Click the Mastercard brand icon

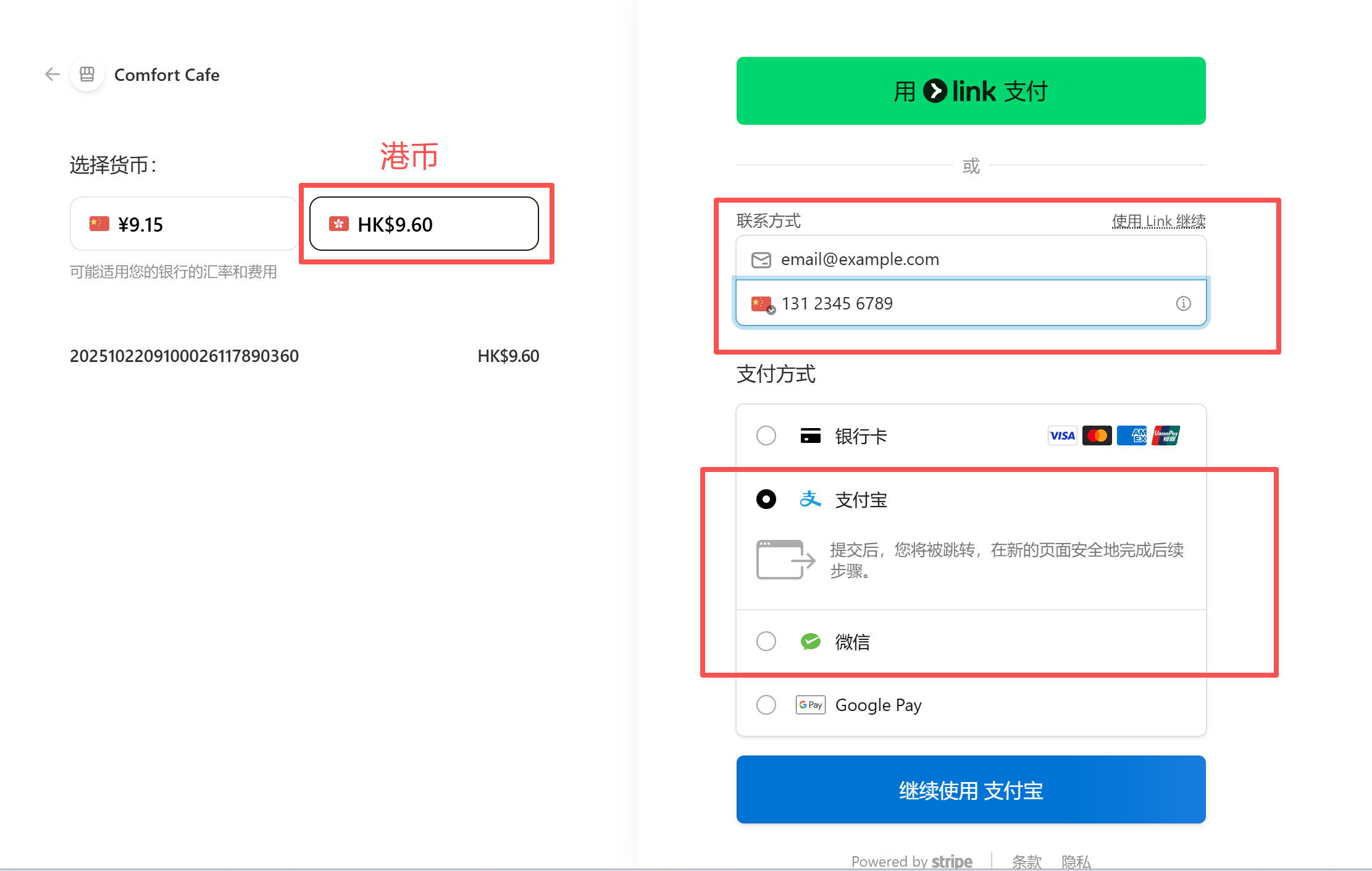[x=1097, y=435]
